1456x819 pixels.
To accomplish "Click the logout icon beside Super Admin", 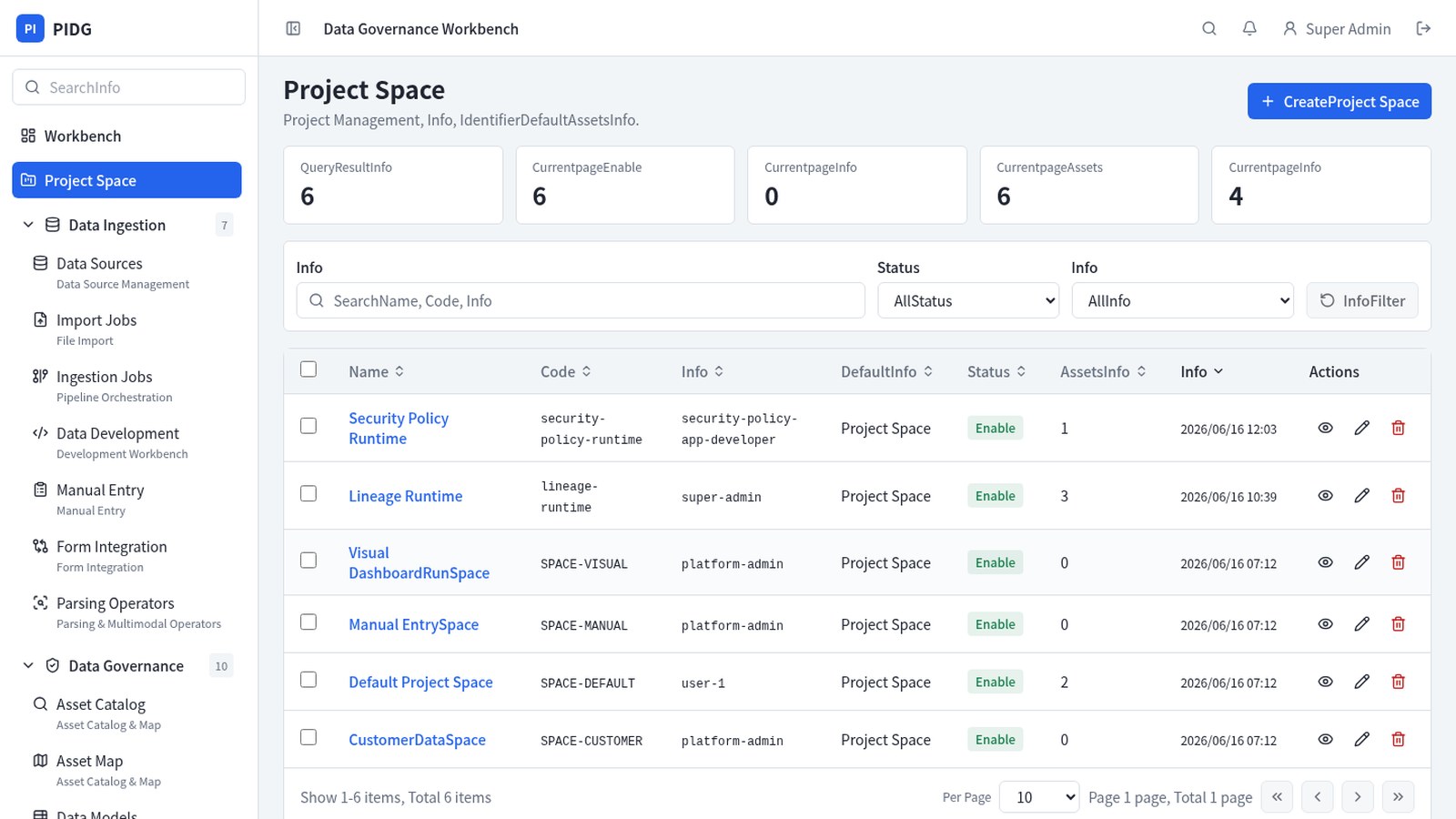I will [x=1423, y=28].
